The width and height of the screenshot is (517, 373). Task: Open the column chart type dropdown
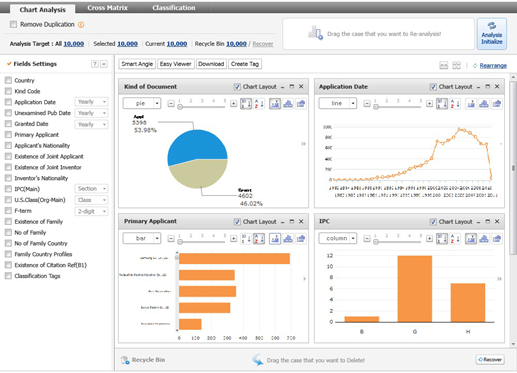(338, 238)
